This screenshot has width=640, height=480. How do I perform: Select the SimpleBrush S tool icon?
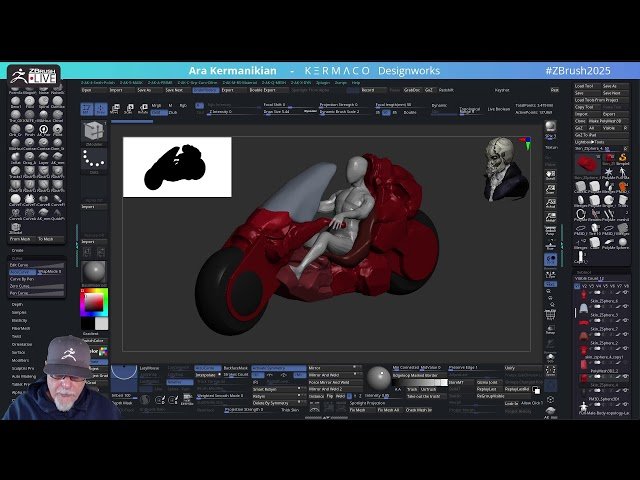coord(622,158)
